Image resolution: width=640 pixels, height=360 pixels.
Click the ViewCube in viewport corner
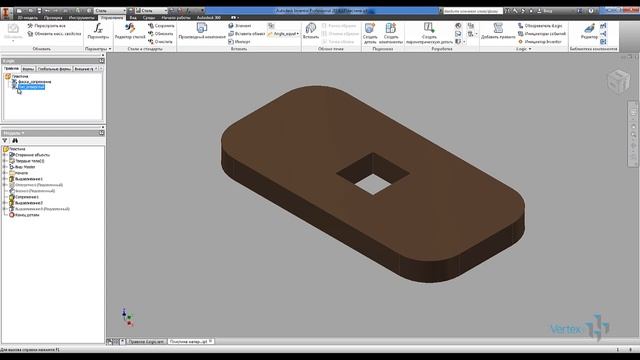pos(618,80)
